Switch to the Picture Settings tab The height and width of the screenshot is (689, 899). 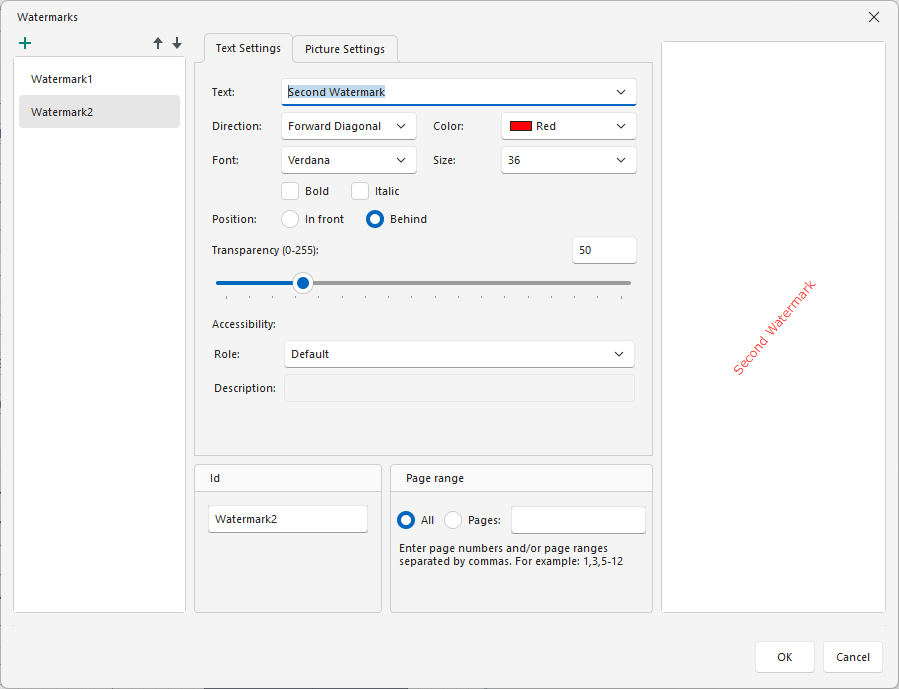pyautogui.click(x=345, y=49)
